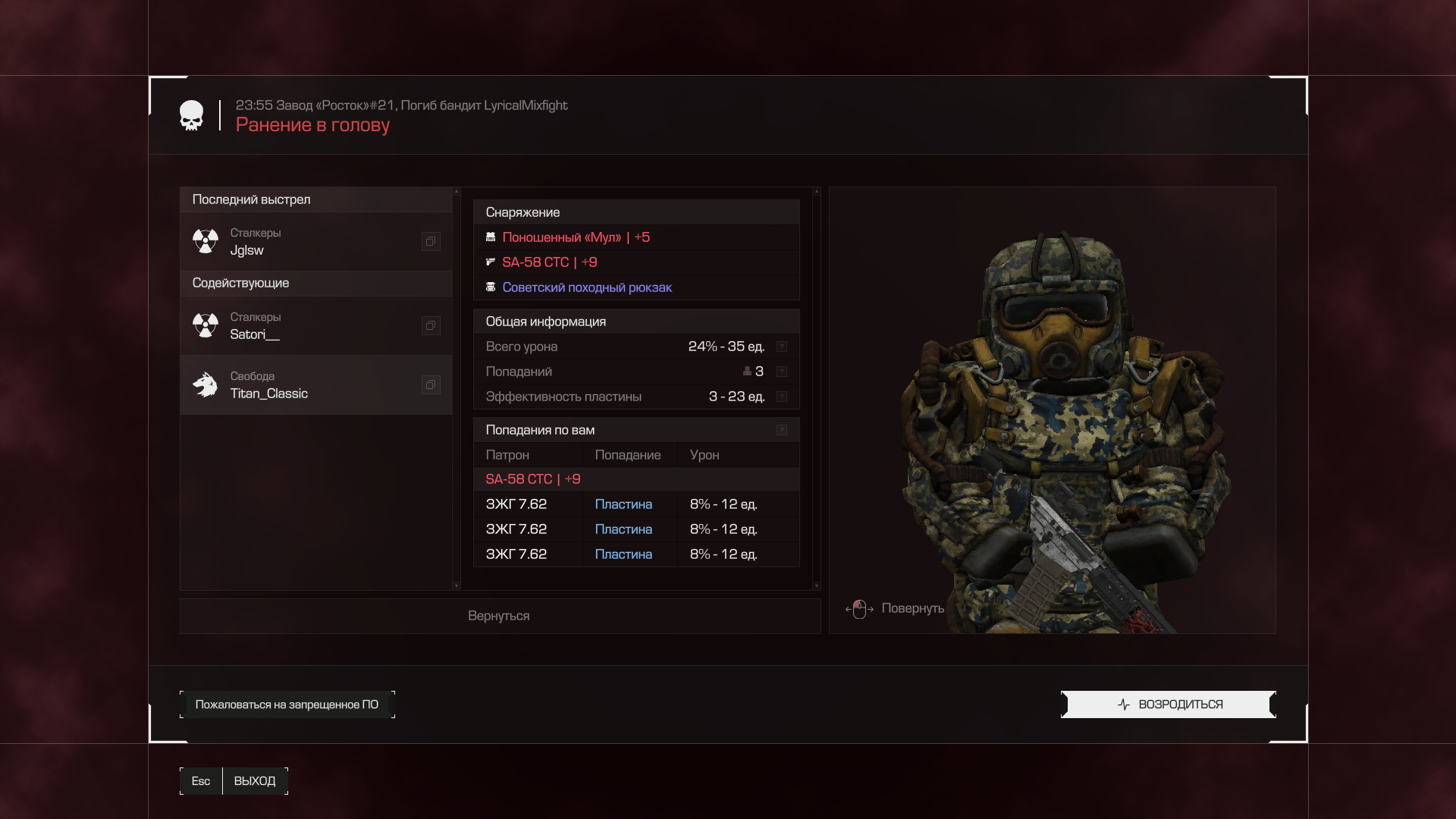Viewport: 1456px width, 819px height.
Task: Open Поношенный «Мул» | +5 armor link
Action: click(x=576, y=237)
